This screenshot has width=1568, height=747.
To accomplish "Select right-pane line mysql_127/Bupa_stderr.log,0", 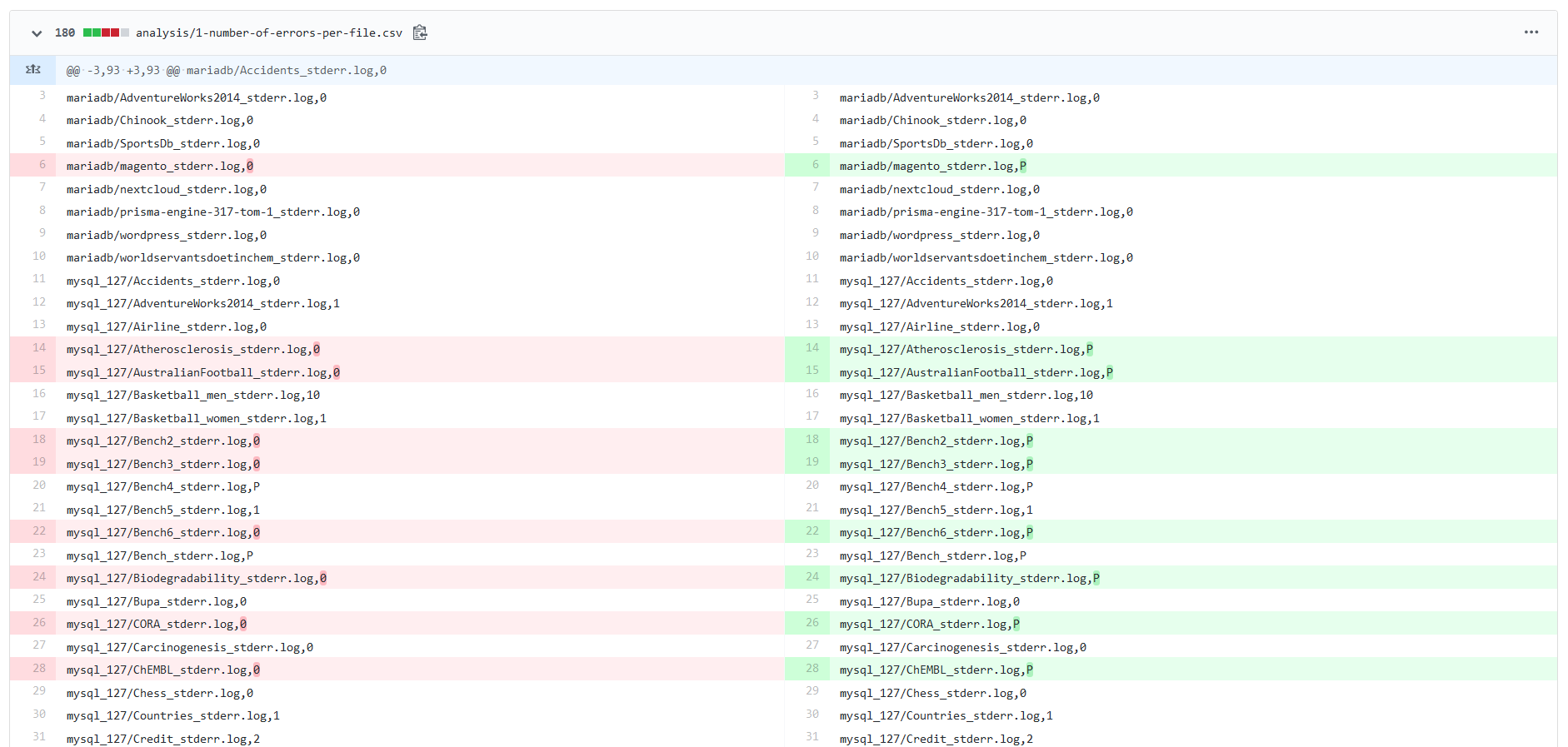I will click(930, 602).
